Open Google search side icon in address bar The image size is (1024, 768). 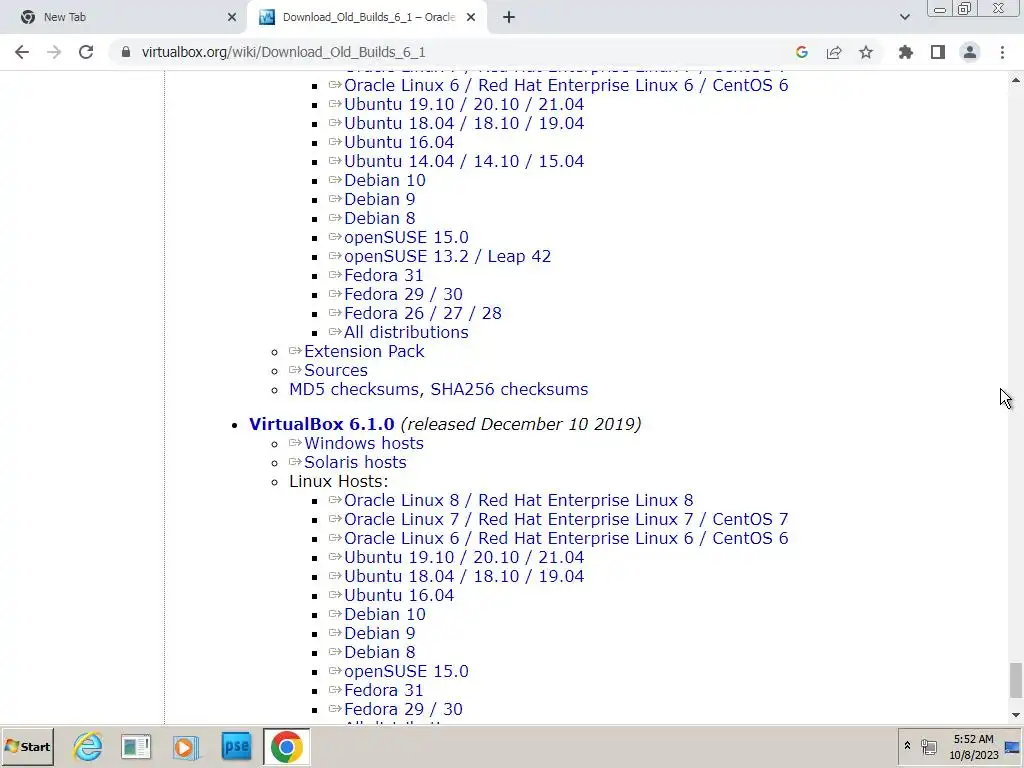[x=802, y=52]
